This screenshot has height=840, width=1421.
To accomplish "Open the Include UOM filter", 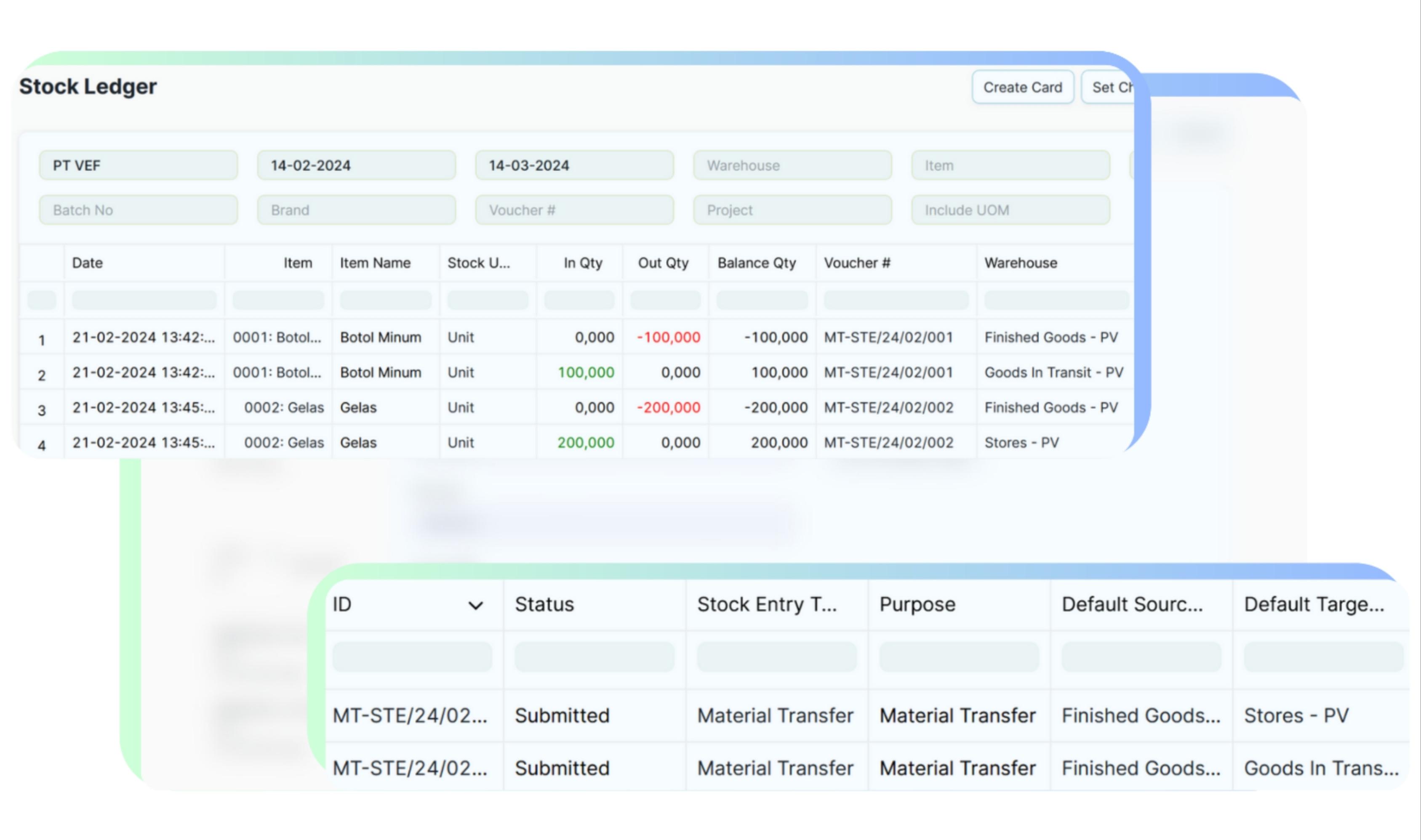I will (x=1010, y=210).
